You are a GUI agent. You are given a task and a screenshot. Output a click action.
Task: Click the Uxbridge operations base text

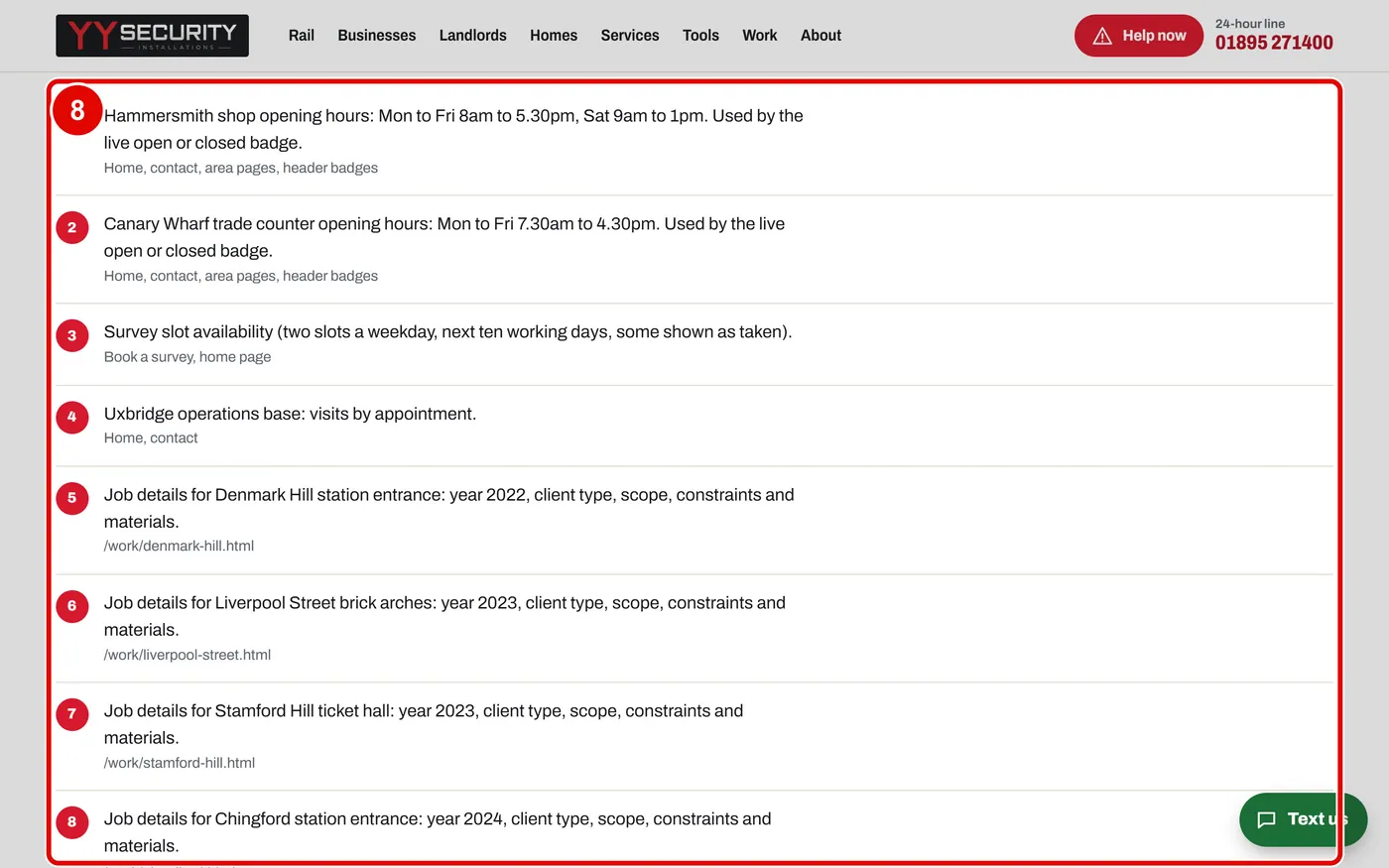(290, 414)
